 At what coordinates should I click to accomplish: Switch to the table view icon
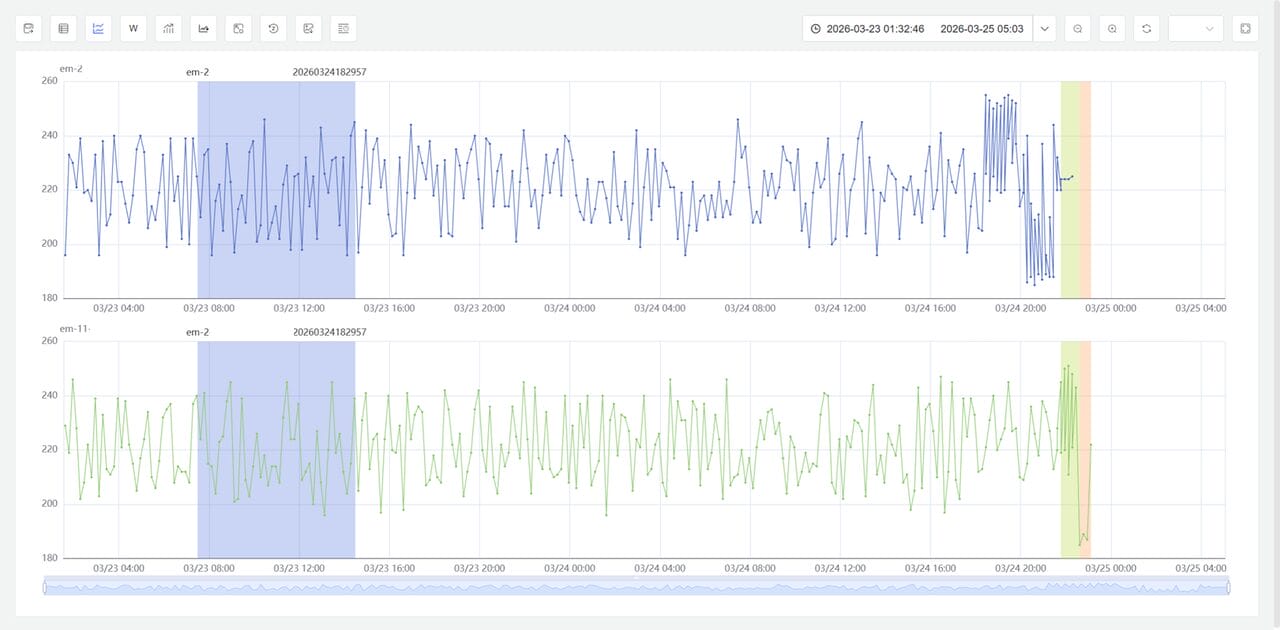click(64, 29)
